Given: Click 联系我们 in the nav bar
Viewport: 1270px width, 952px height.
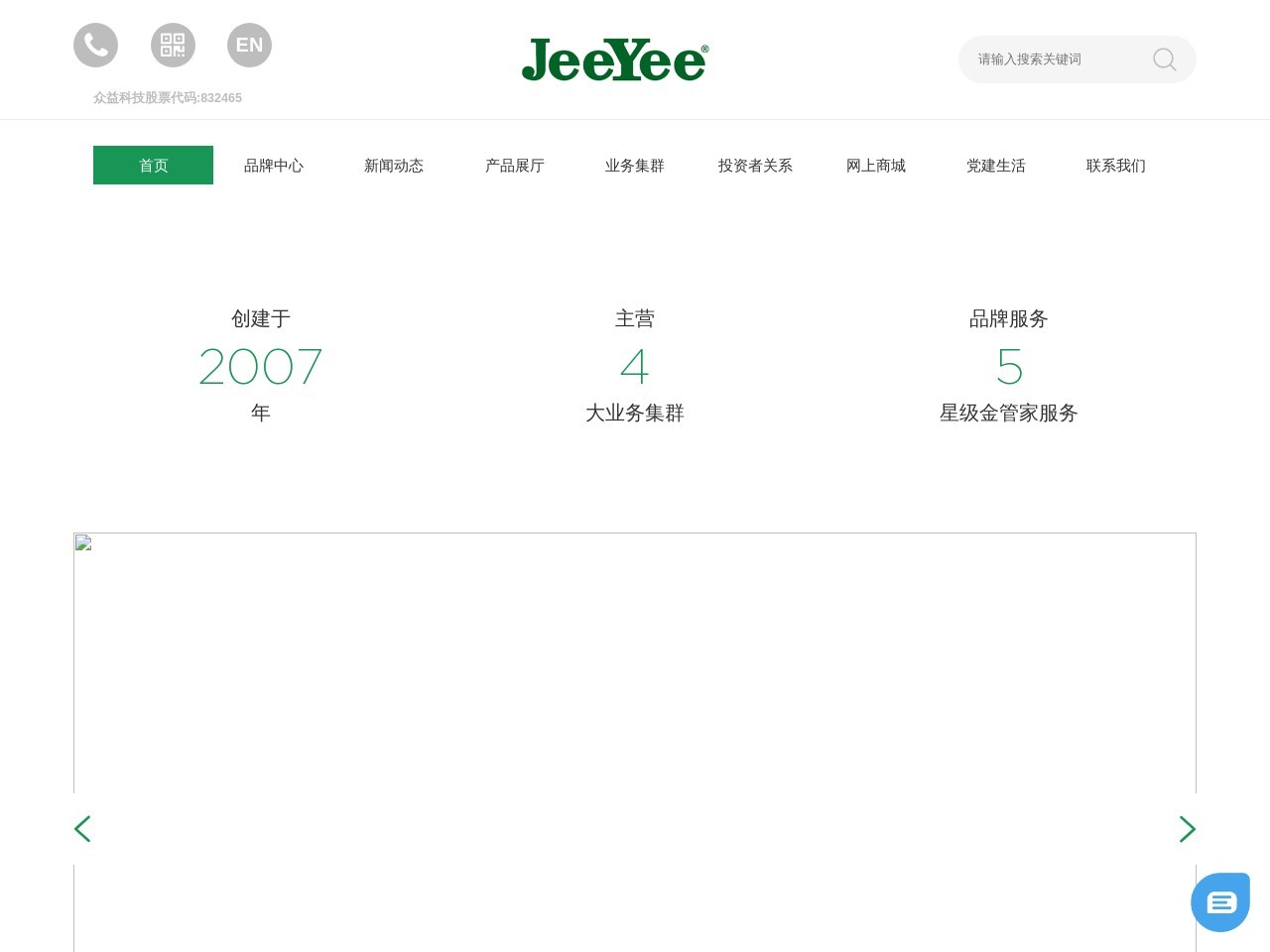Looking at the screenshot, I should [1115, 166].
